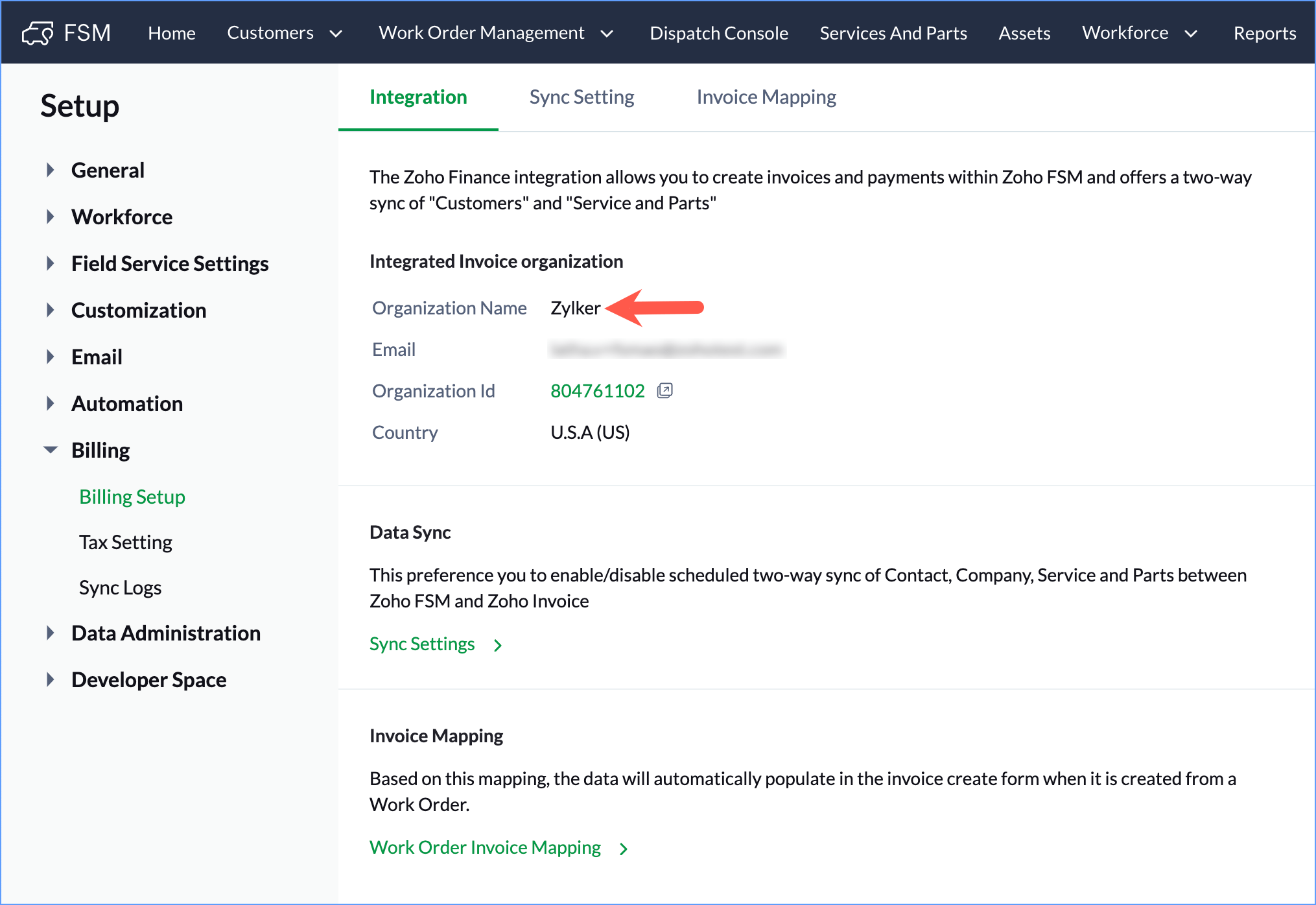Click the Setup heading

(80, 106)
